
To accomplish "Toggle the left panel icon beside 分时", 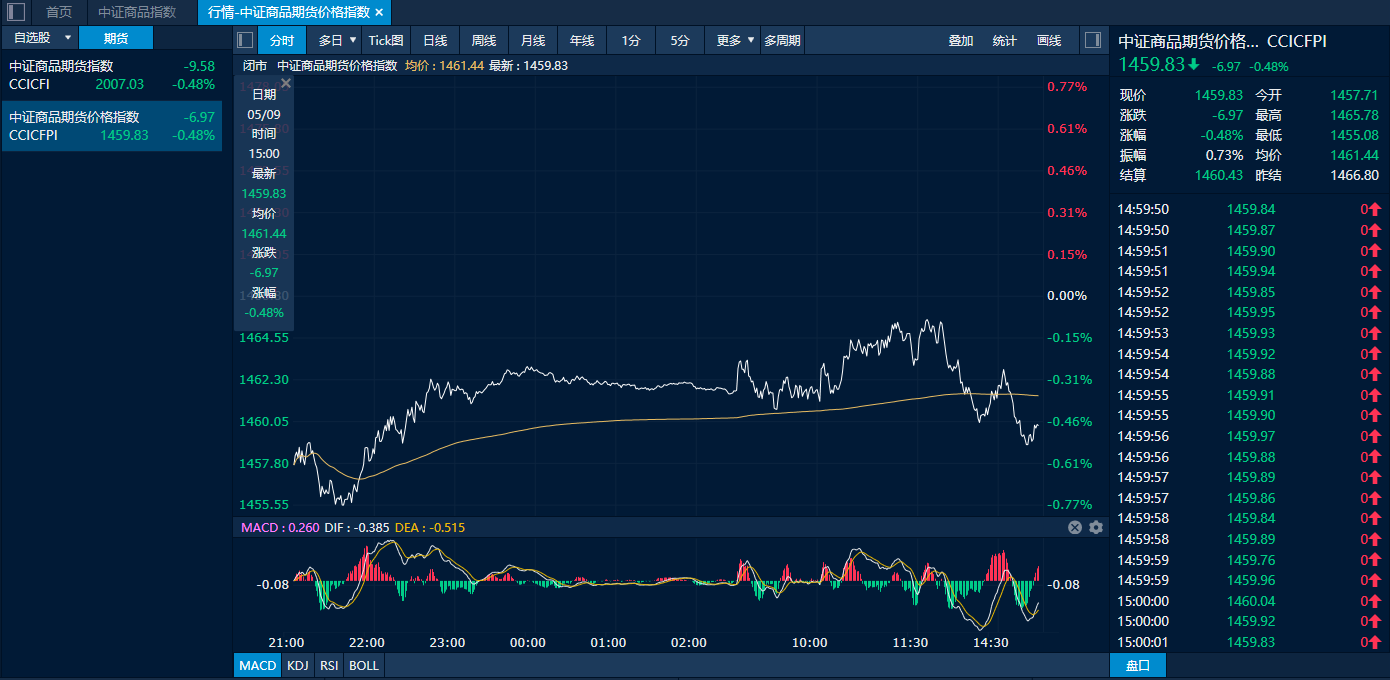I will pos(245,40).
